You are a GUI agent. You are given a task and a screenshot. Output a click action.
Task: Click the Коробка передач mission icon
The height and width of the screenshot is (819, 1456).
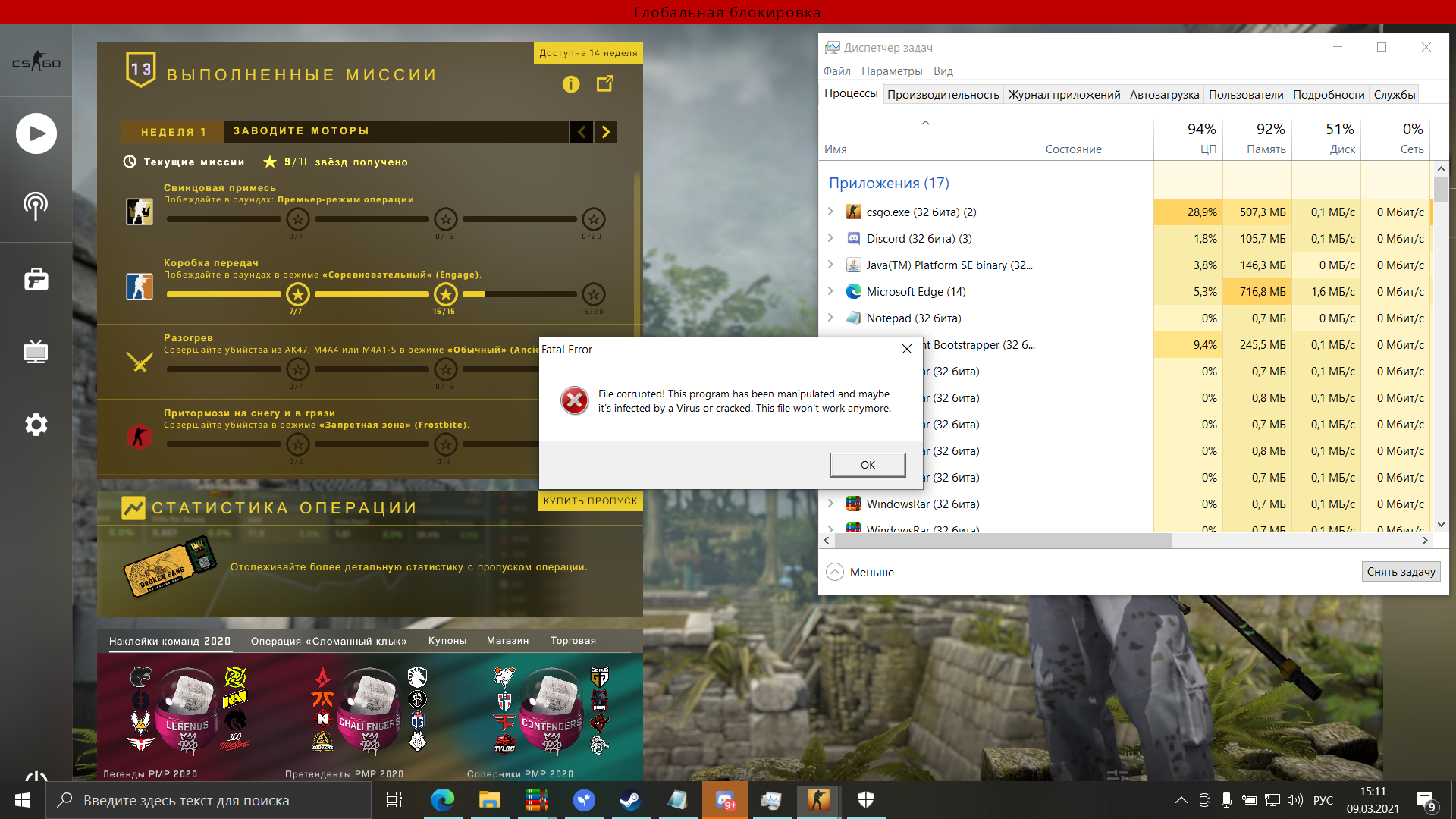[140, 287]
